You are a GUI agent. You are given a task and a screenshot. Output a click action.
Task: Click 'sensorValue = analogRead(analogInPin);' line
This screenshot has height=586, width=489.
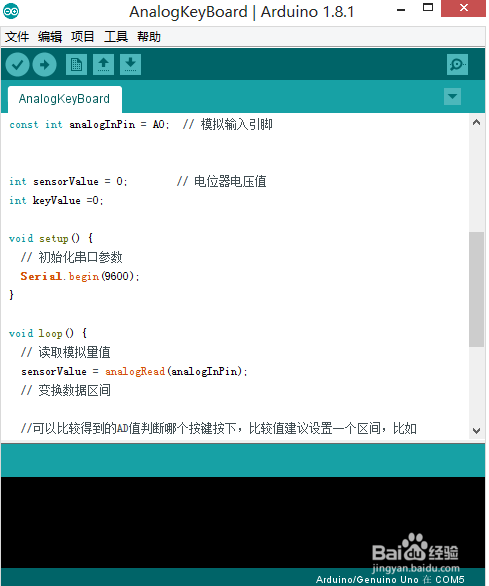pos(134,371)
